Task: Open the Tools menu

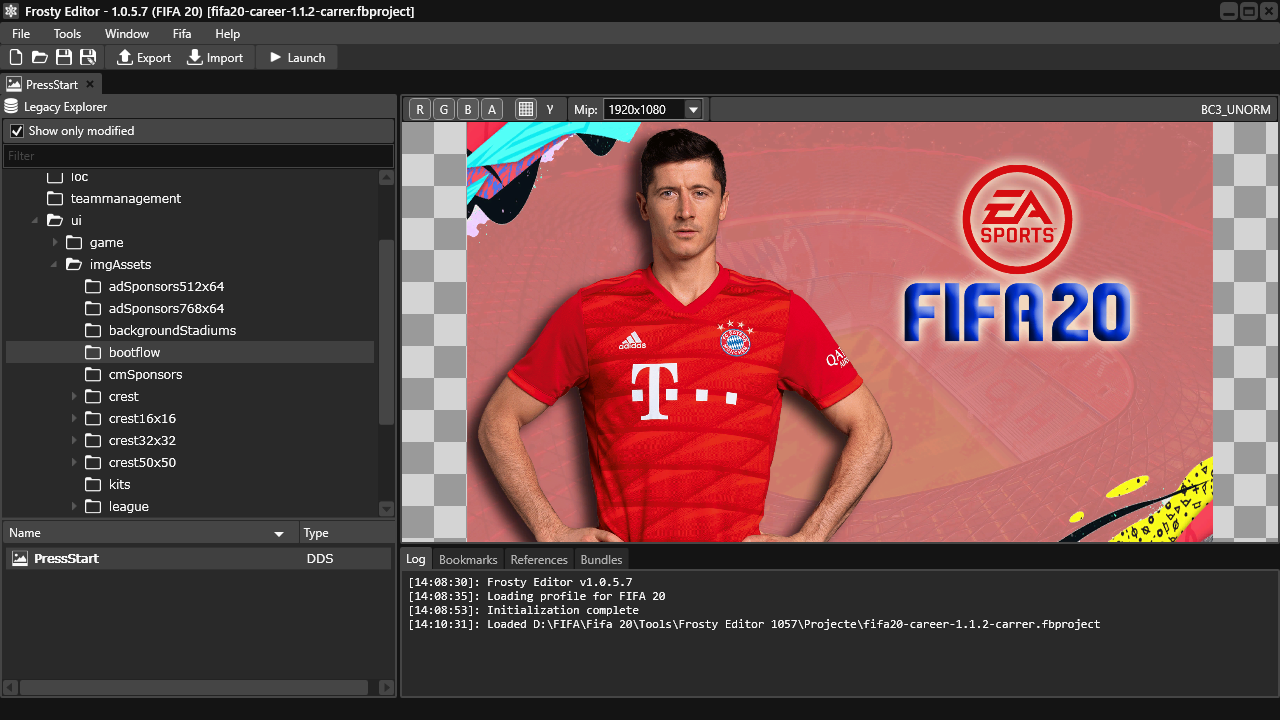Action: click(67, 33)
